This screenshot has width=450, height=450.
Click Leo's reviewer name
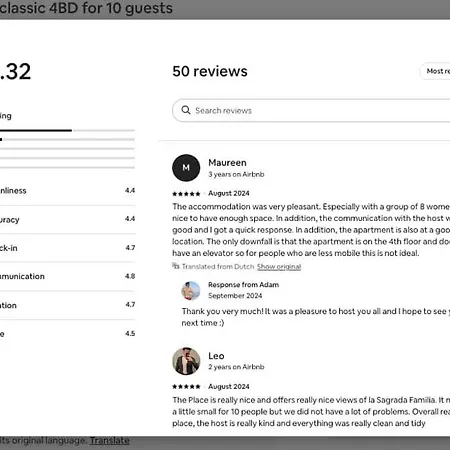pos(216,356)
